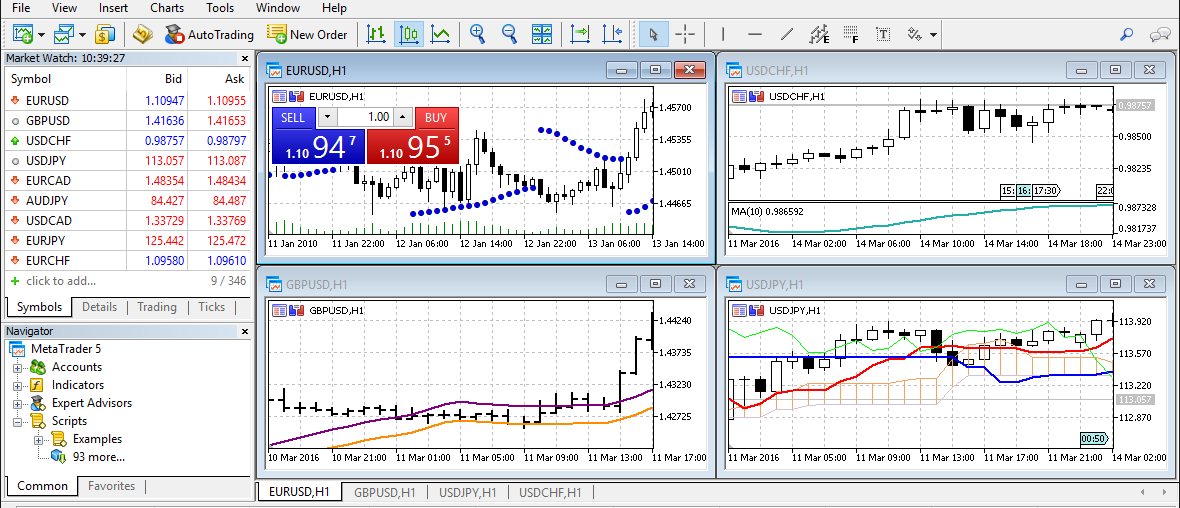Click the Profiles toolbar icon
The width and height of the screenshot is (1180, 508).
coord(64,34)
